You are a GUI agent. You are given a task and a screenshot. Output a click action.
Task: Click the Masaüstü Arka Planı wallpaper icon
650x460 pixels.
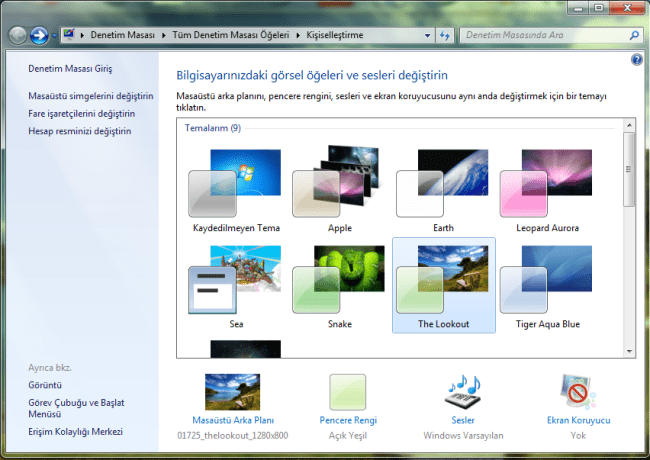click(x=233, y=392)
